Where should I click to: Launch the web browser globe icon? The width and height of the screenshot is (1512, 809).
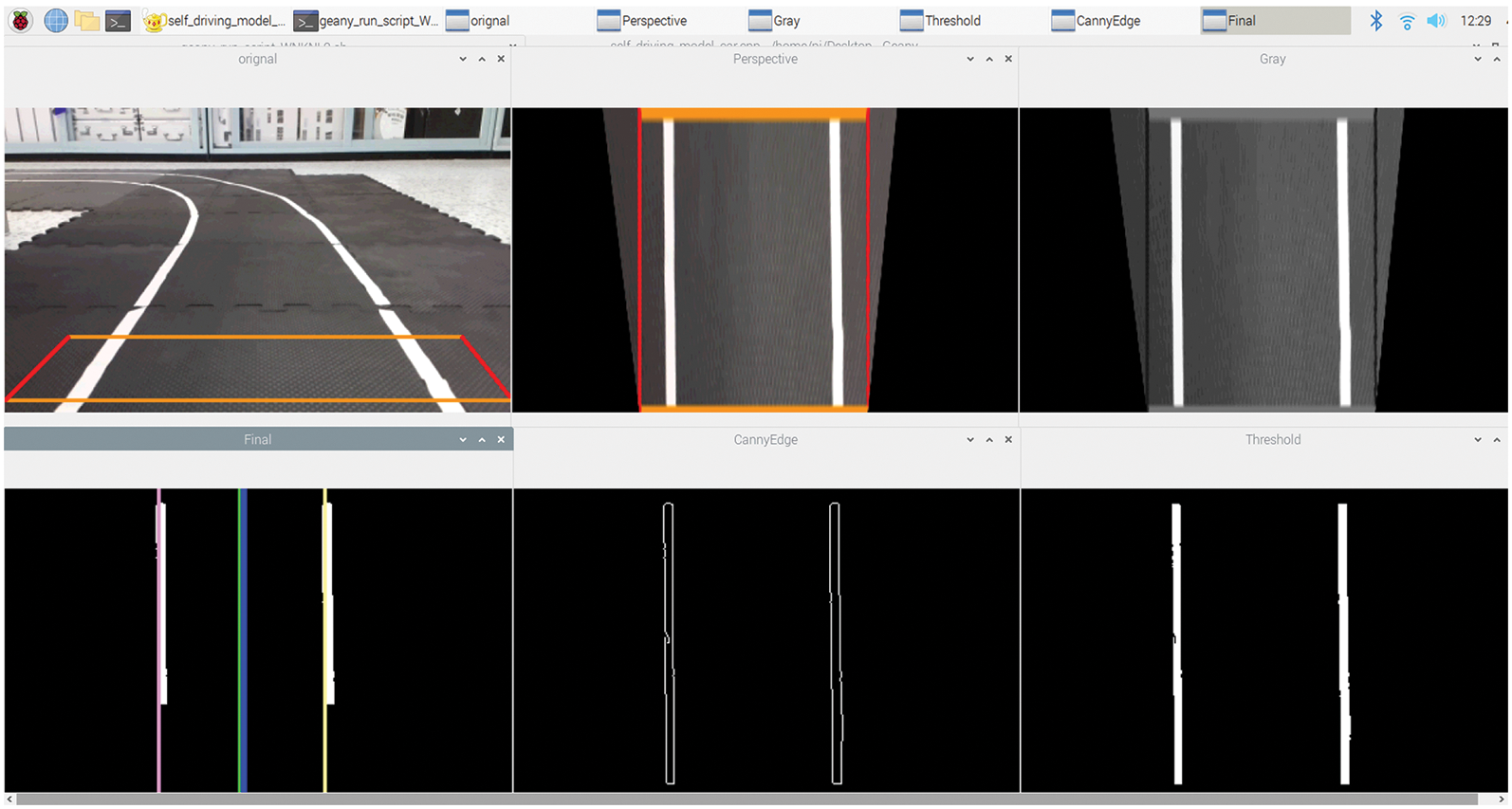pyautogui.click(x=56, y=20)
